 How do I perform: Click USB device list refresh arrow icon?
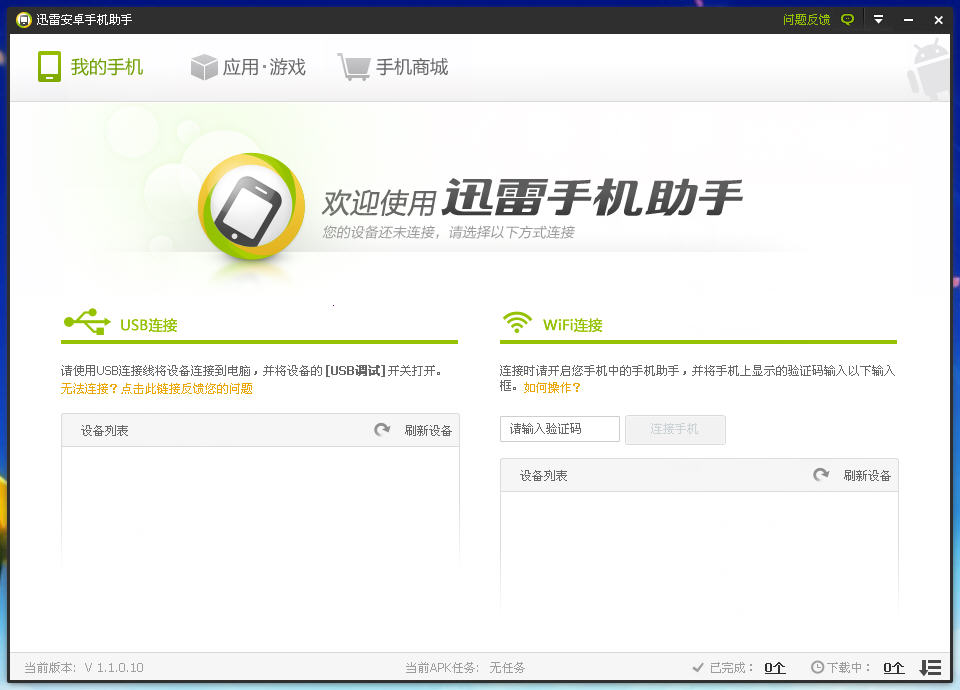point(382,430)
